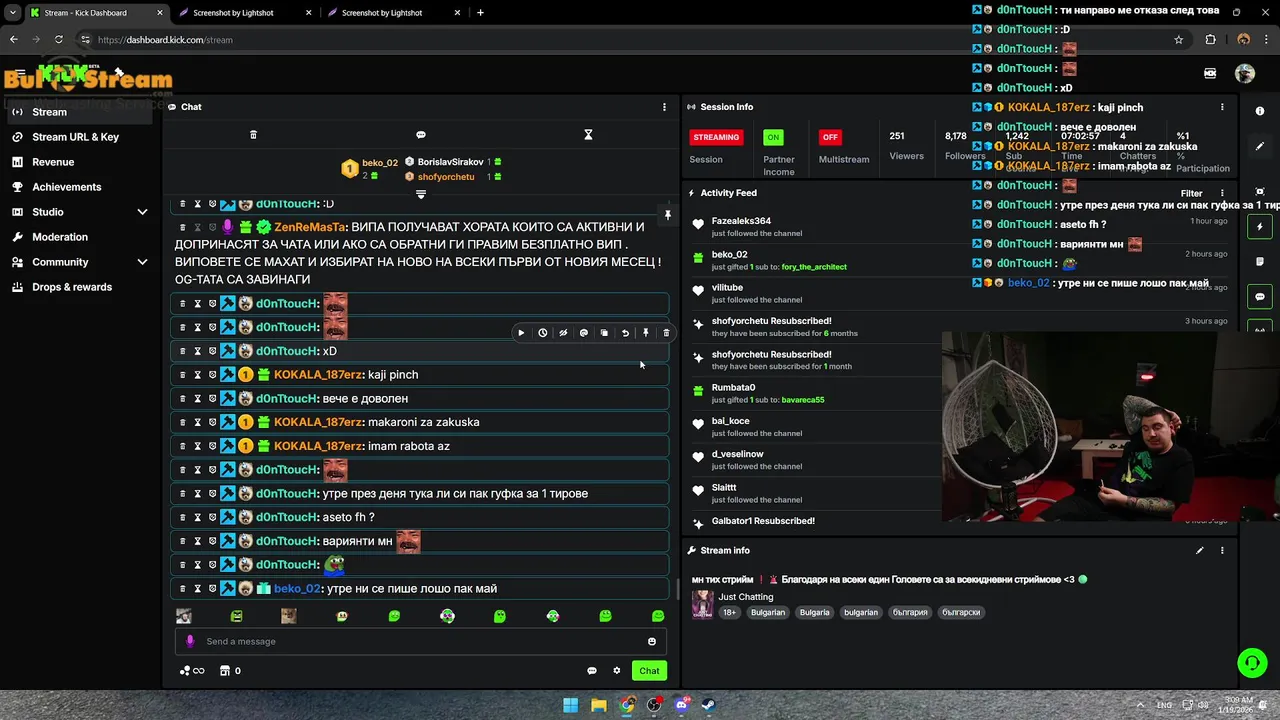Click speech bubble icon left of chat settings gear

pos(592,671)
